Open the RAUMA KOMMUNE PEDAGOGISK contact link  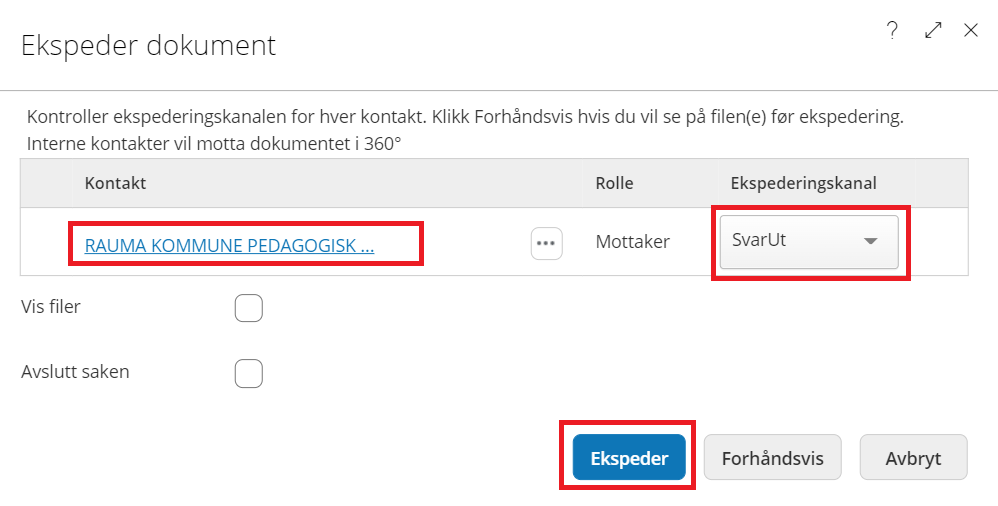coord(229,245)
